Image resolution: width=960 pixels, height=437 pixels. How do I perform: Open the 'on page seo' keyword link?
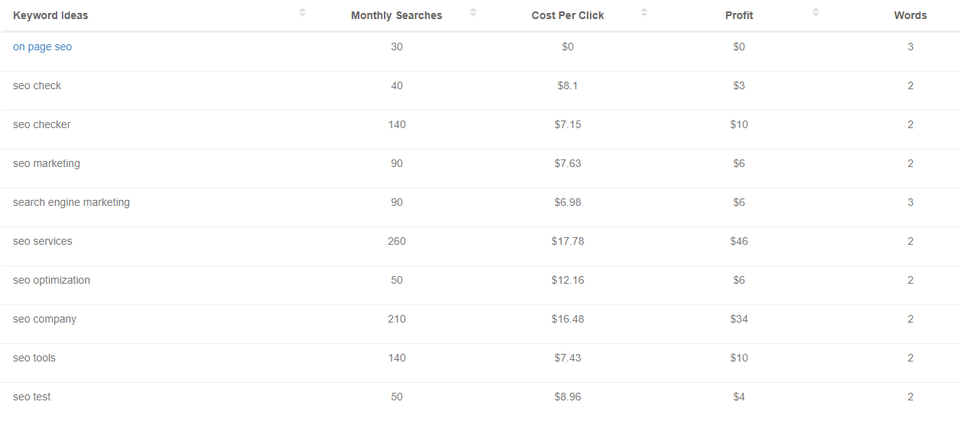tap(42, 47)
